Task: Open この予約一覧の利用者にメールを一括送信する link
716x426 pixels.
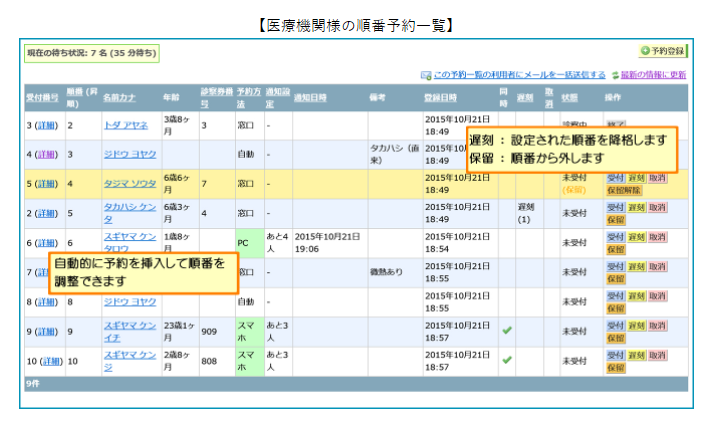Action: tap(519, 75)
